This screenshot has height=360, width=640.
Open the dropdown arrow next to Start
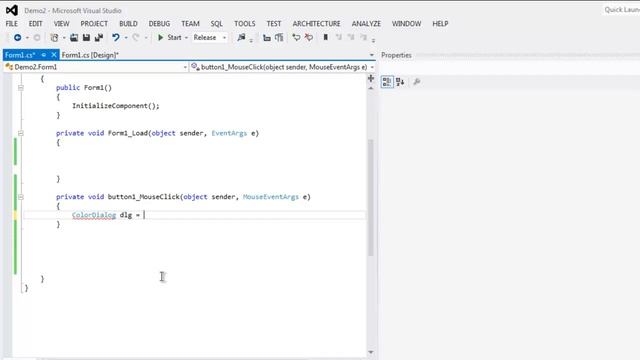pos(186,38)
